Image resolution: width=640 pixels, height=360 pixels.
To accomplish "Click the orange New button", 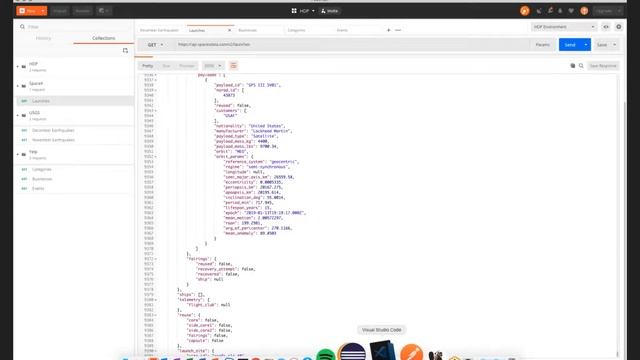I will (x=28, y=11).
